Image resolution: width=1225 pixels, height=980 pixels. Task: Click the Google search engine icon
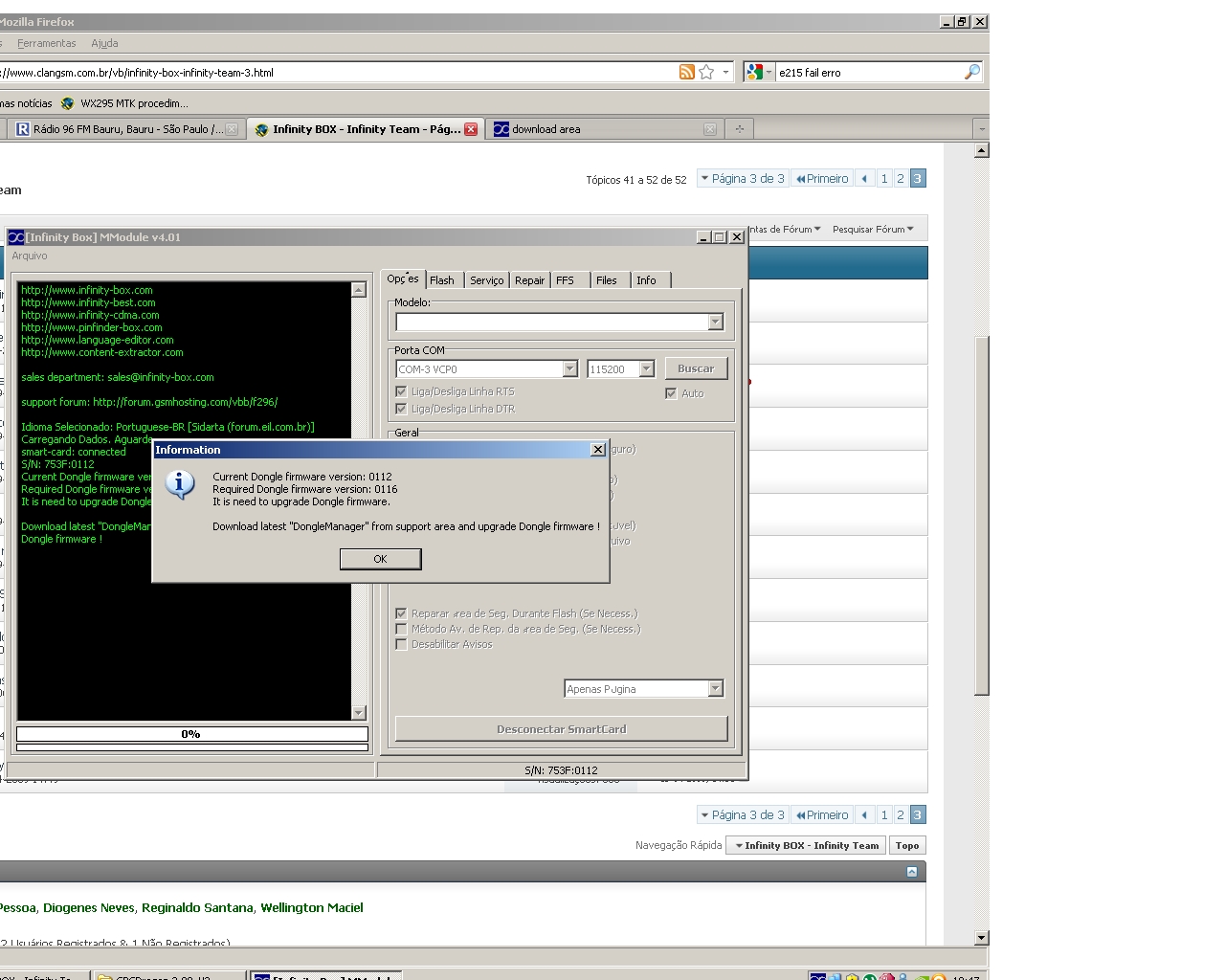point(755,72)
